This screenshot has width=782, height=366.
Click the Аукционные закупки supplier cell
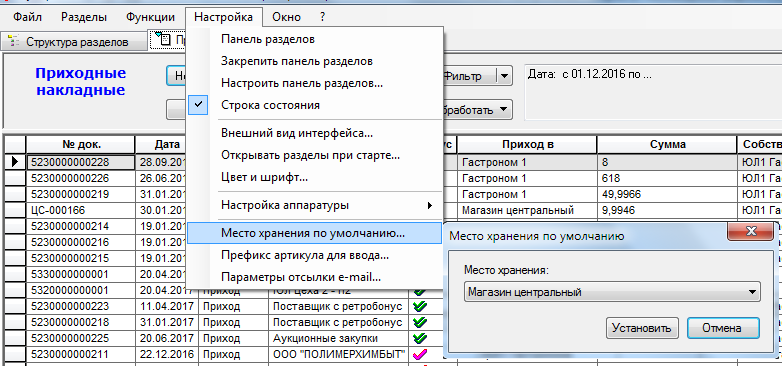(338, 339)
